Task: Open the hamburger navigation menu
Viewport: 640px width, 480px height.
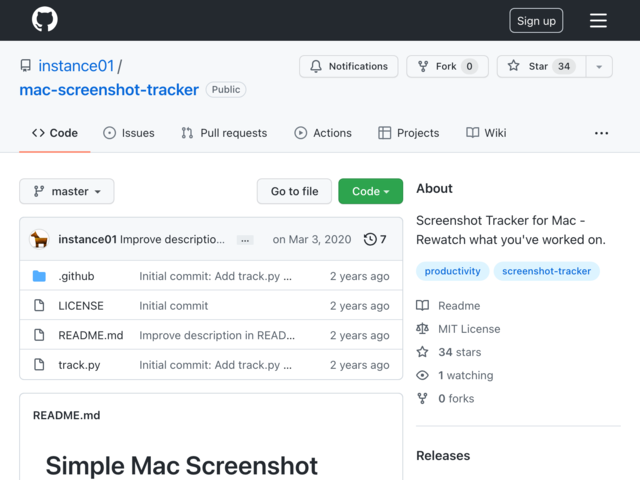Action: point(598,20)
